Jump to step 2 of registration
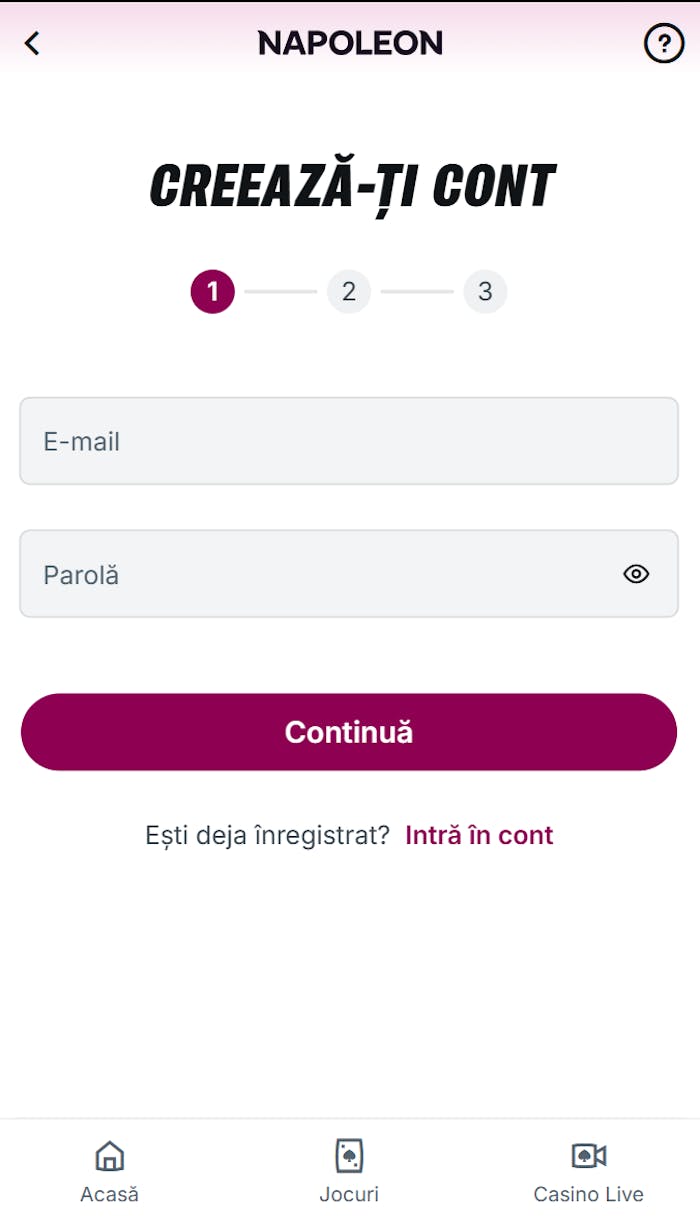 tap(349, 292)
